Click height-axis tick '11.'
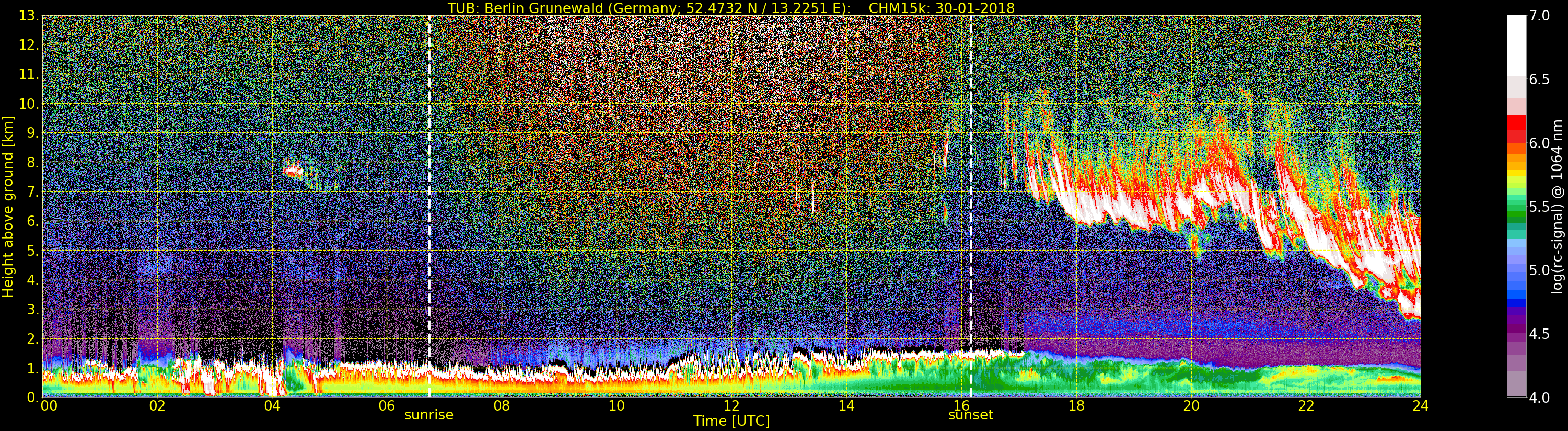This screenshot has width=1568, height=431. click(30, 74)
